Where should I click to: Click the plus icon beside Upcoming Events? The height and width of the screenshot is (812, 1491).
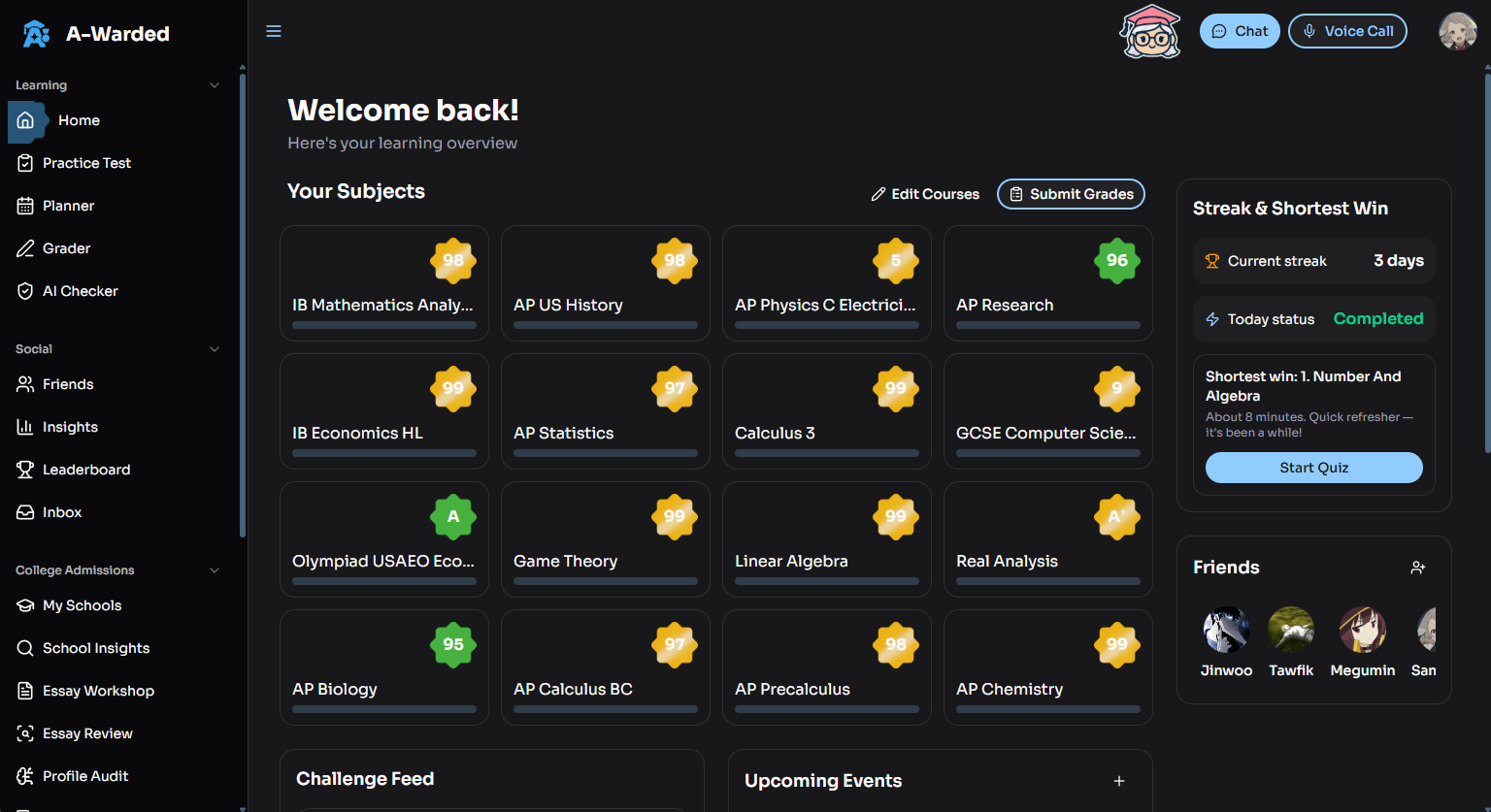tap(1119, 781)
